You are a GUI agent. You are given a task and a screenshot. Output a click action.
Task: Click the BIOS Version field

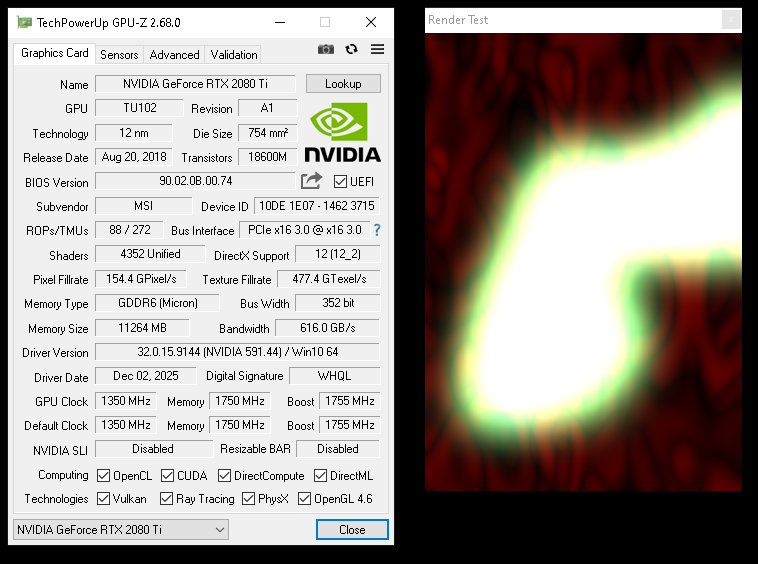click(195, 181)
